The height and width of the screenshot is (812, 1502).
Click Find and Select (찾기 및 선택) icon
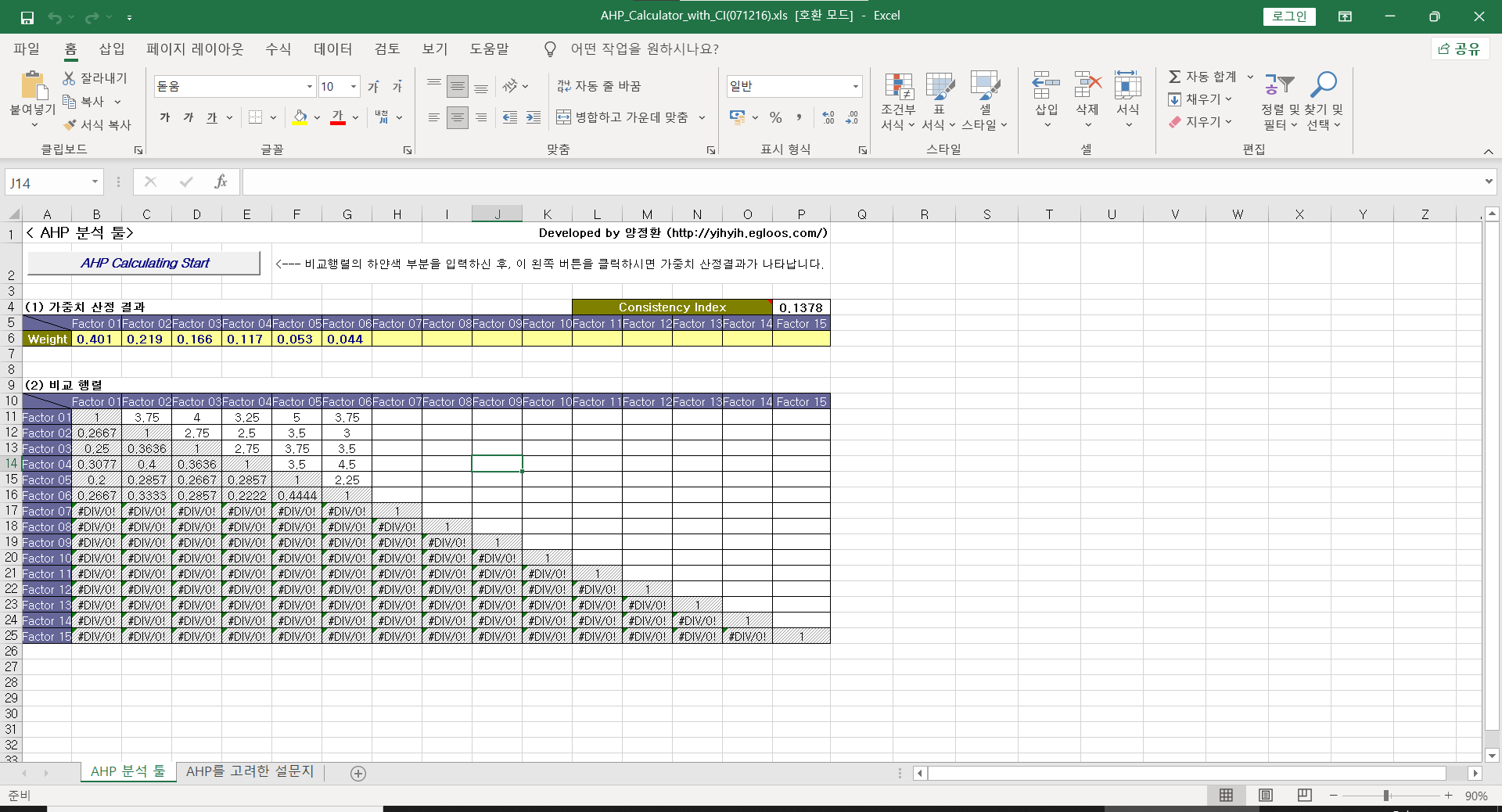pyautogui.click(x=1324, y=84)
